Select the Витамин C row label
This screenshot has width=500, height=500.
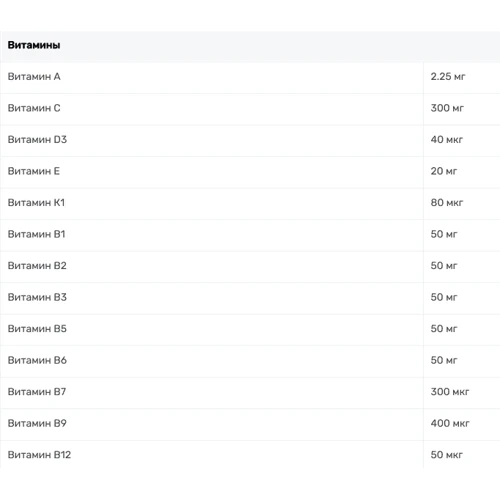click(x=34, y=108)
